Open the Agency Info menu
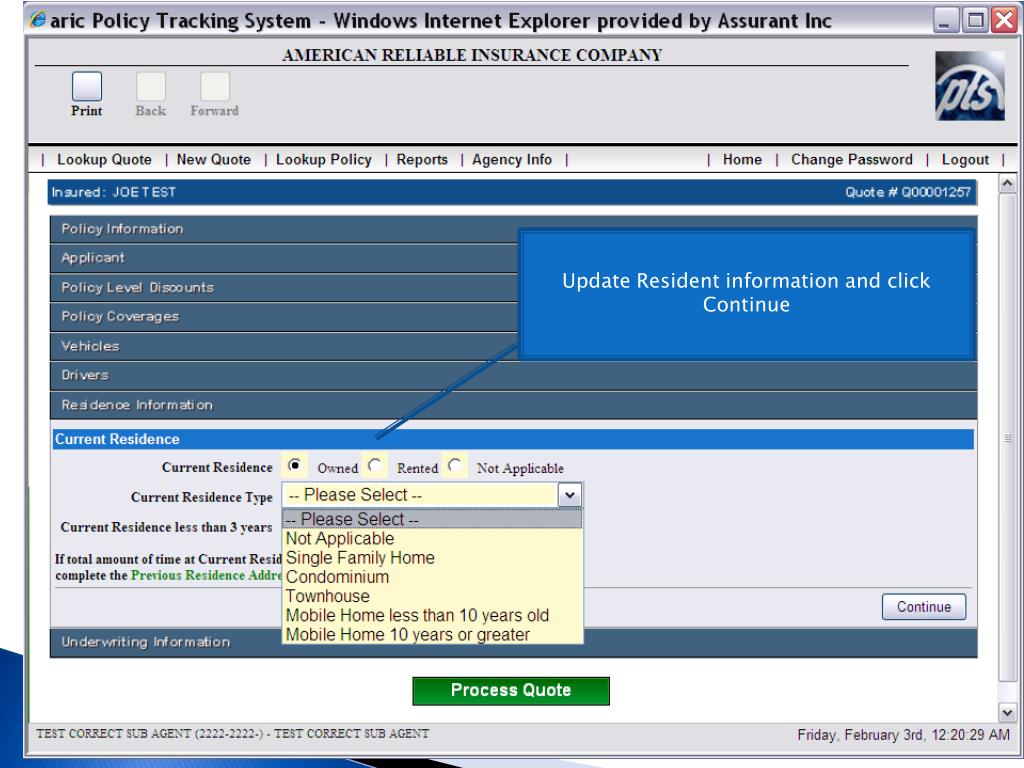1024x768 pixels. pyautogui.click(x=512, y=160)
